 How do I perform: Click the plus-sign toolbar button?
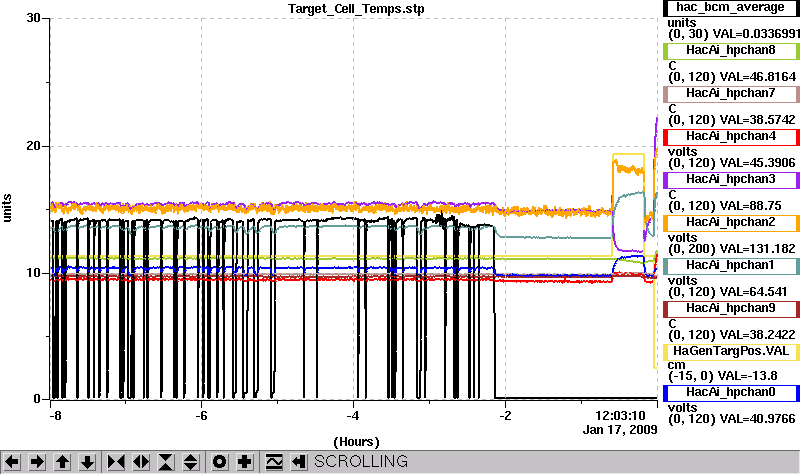click(245, 462)
